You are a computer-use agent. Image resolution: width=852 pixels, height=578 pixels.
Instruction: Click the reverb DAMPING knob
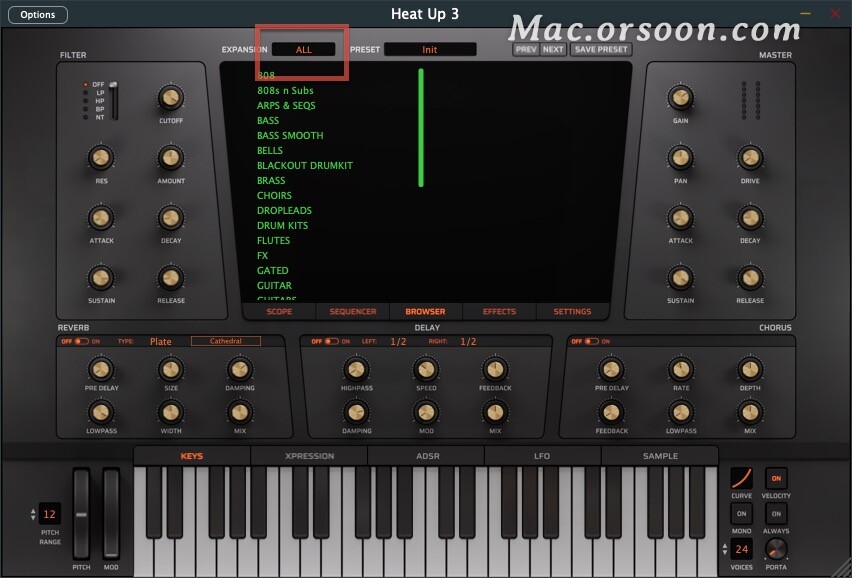[x=240, y=369]
